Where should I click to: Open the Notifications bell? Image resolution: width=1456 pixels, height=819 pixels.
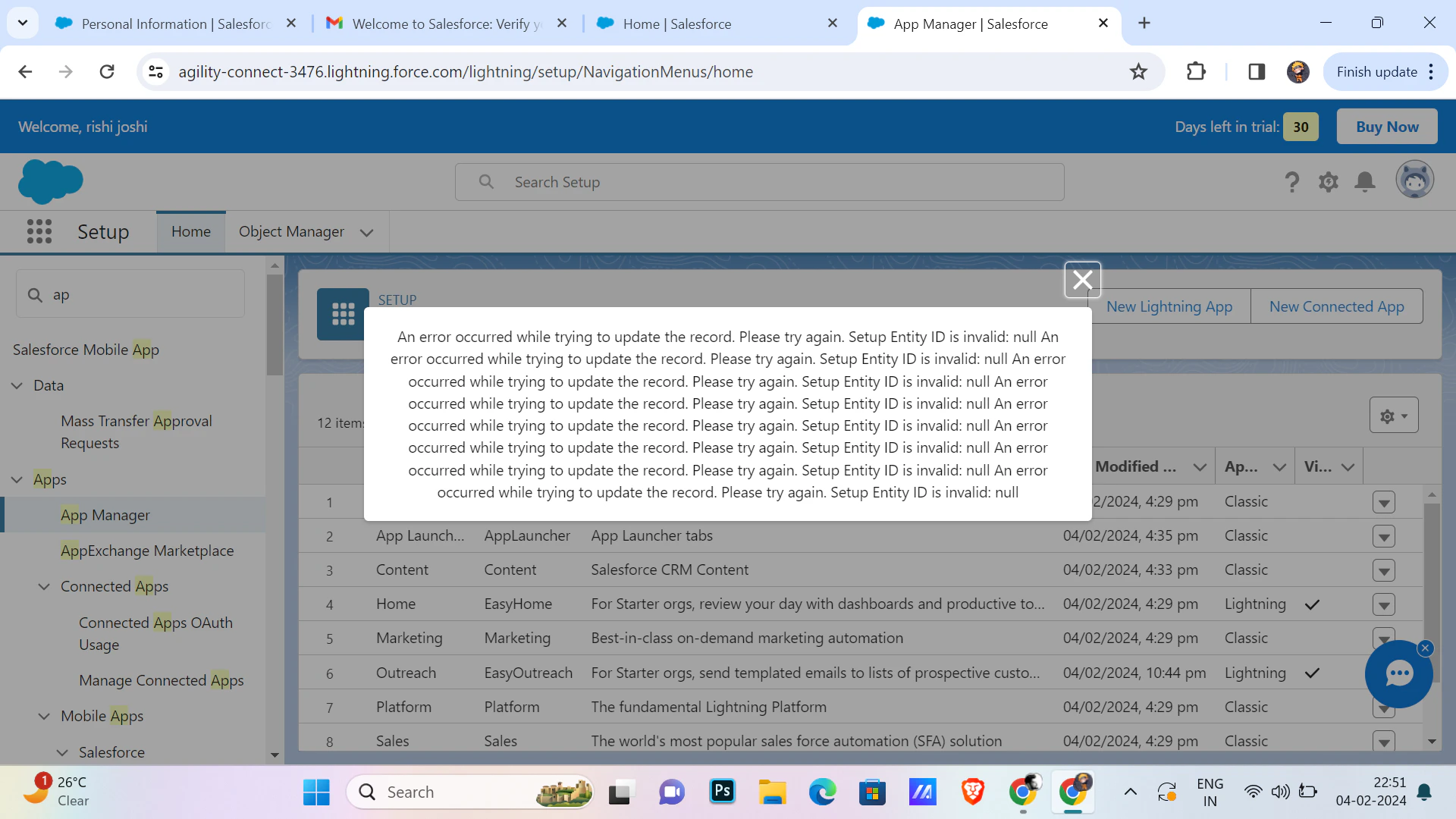point(1365,182)
